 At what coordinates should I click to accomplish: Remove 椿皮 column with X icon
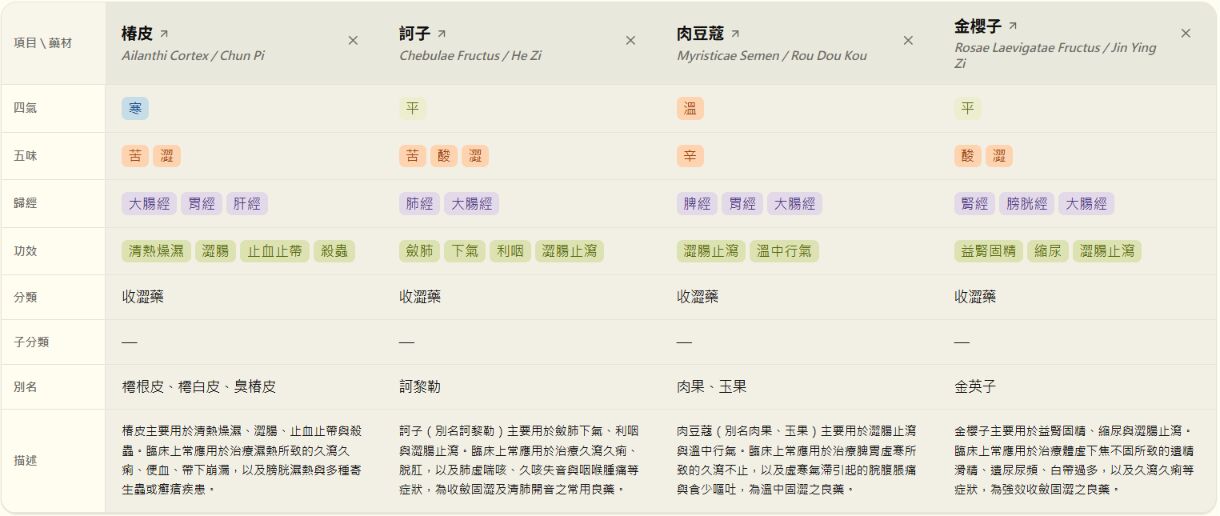(353, 41)
